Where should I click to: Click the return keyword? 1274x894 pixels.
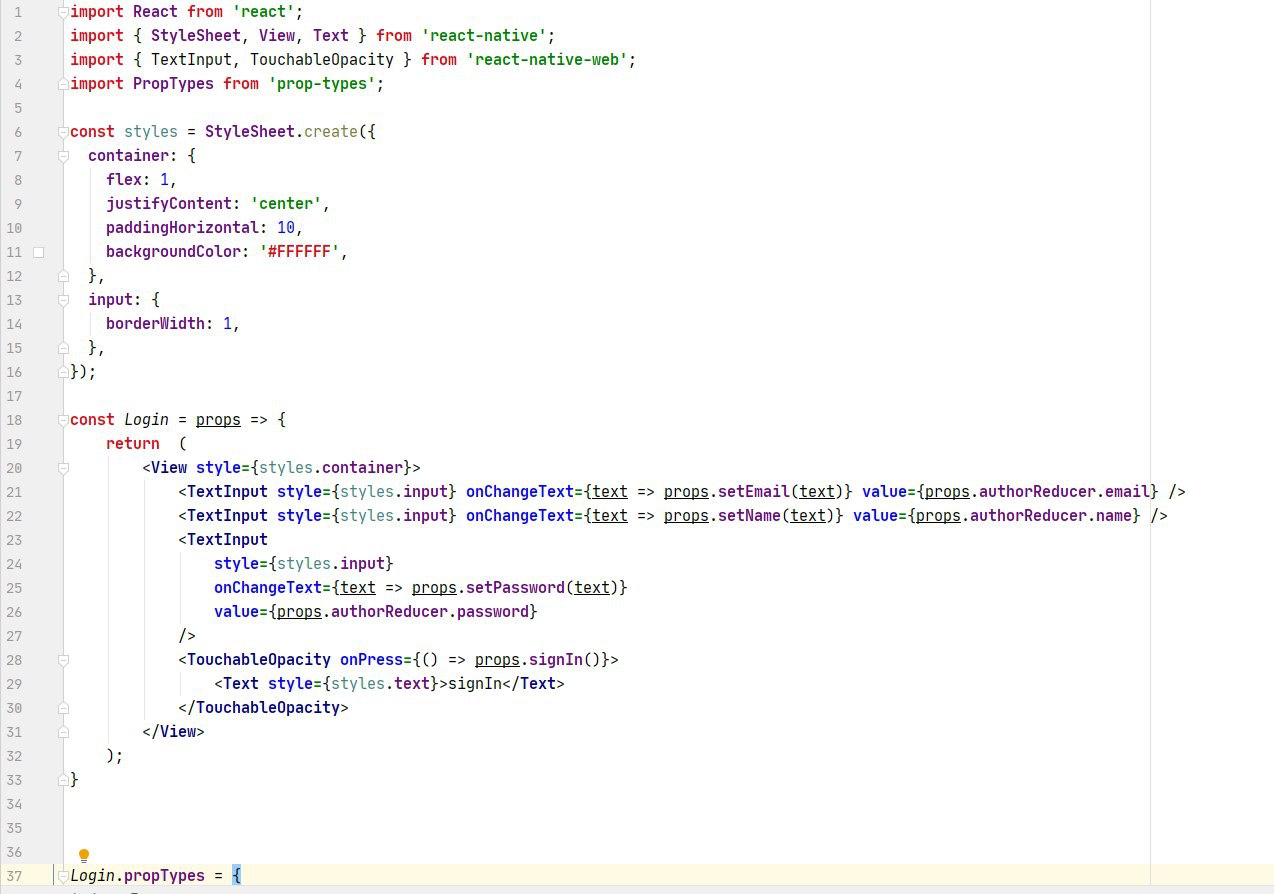click(133, 444)
